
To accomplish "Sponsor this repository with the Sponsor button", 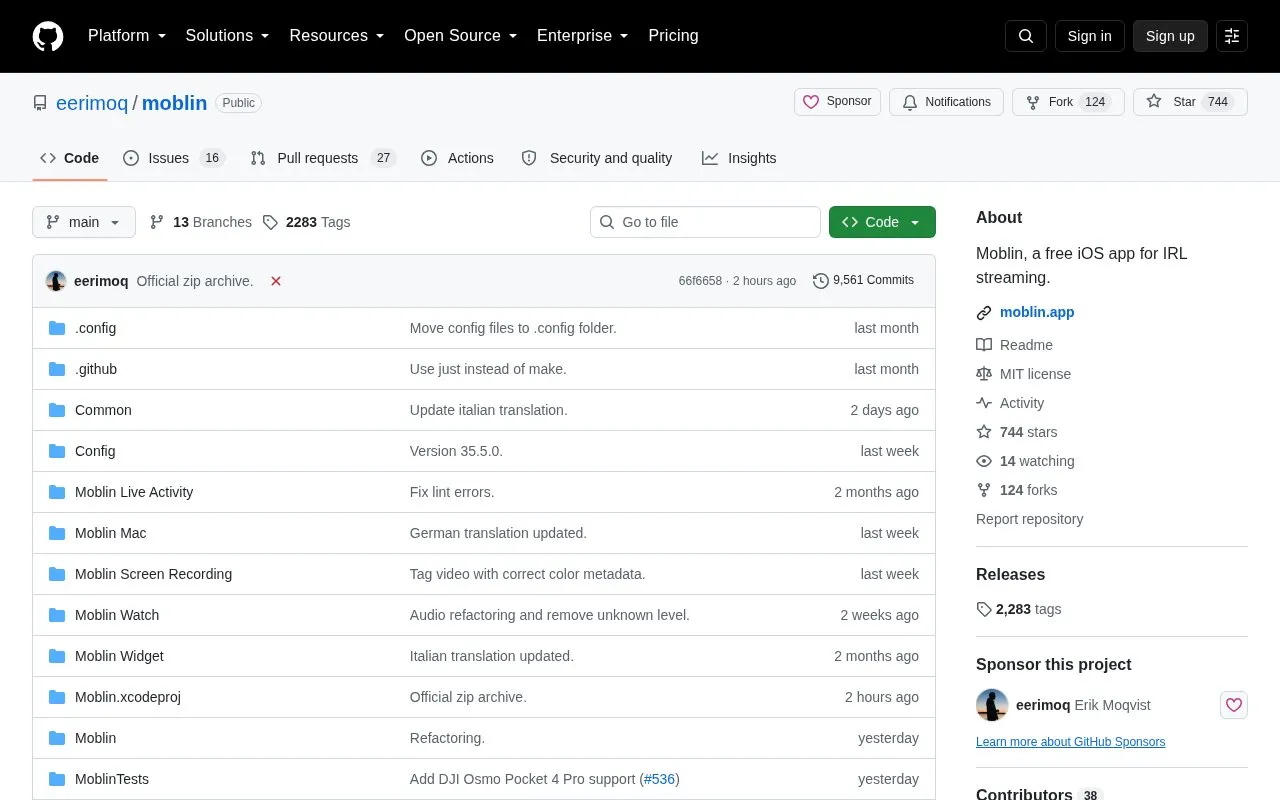I will click(x=838, y=102).
